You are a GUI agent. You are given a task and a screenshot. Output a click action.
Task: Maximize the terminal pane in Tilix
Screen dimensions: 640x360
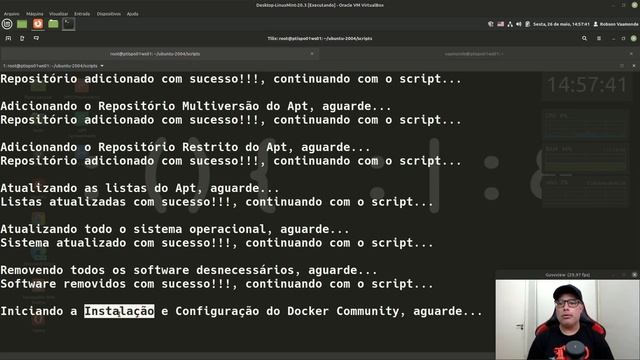622,66
